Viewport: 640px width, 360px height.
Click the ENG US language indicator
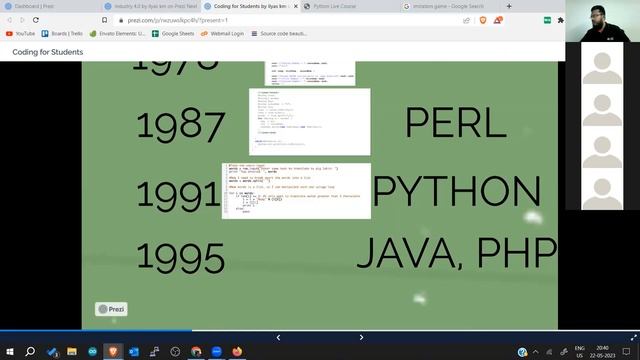pyautogui.click(x=580, y=352)
